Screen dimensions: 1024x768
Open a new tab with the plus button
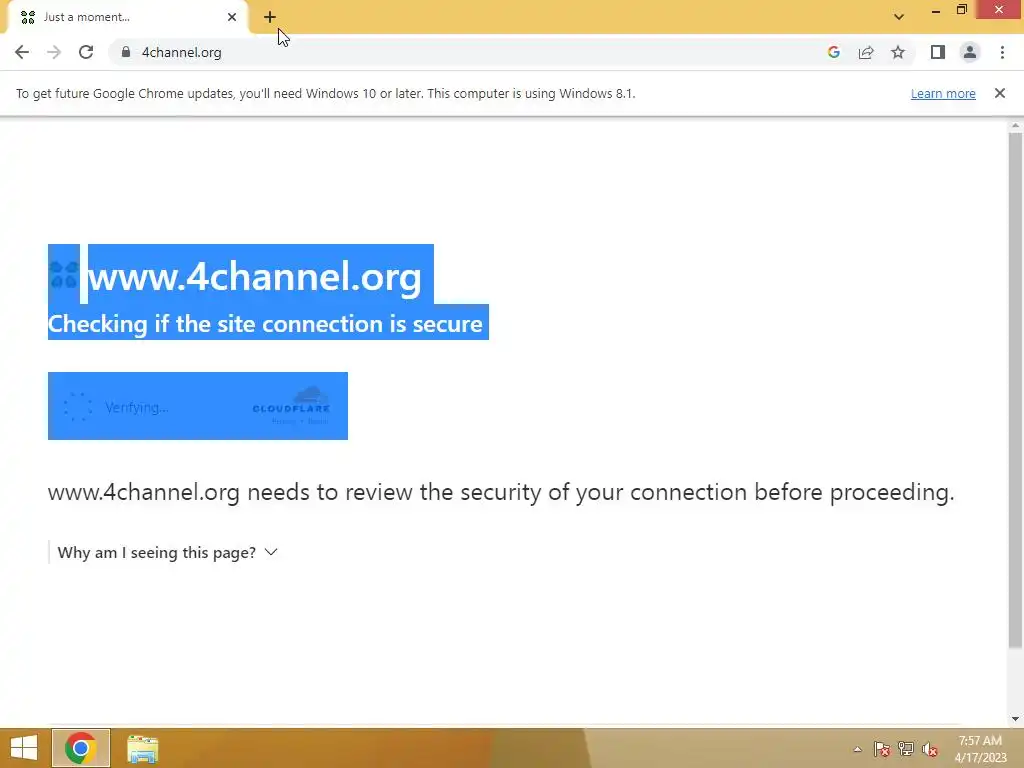pos(270,17)
